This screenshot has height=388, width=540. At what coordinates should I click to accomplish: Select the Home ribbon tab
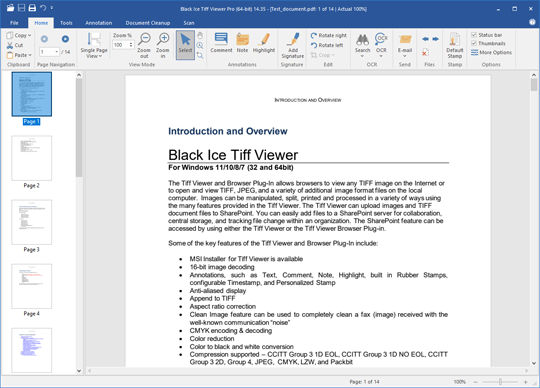[x=41, y=23]
